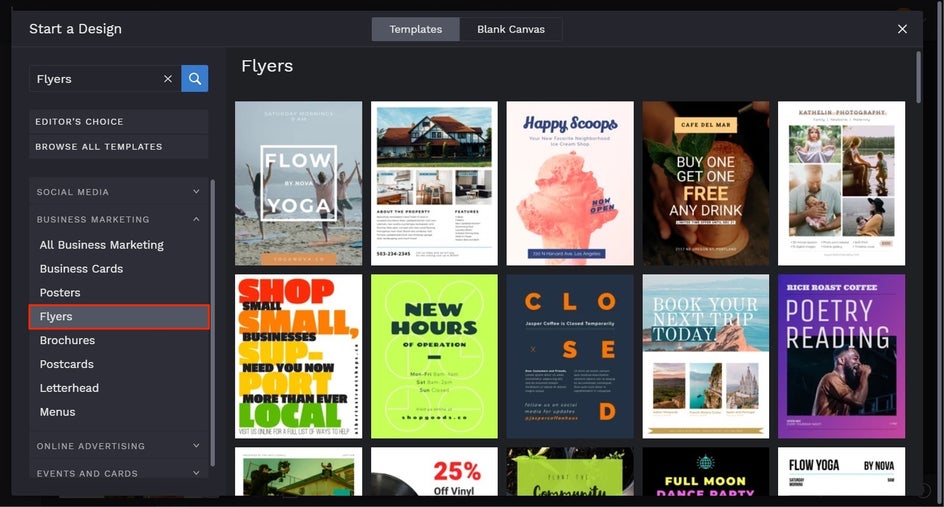Select Flyers category
944x507 pixels.
coord(119,317)
